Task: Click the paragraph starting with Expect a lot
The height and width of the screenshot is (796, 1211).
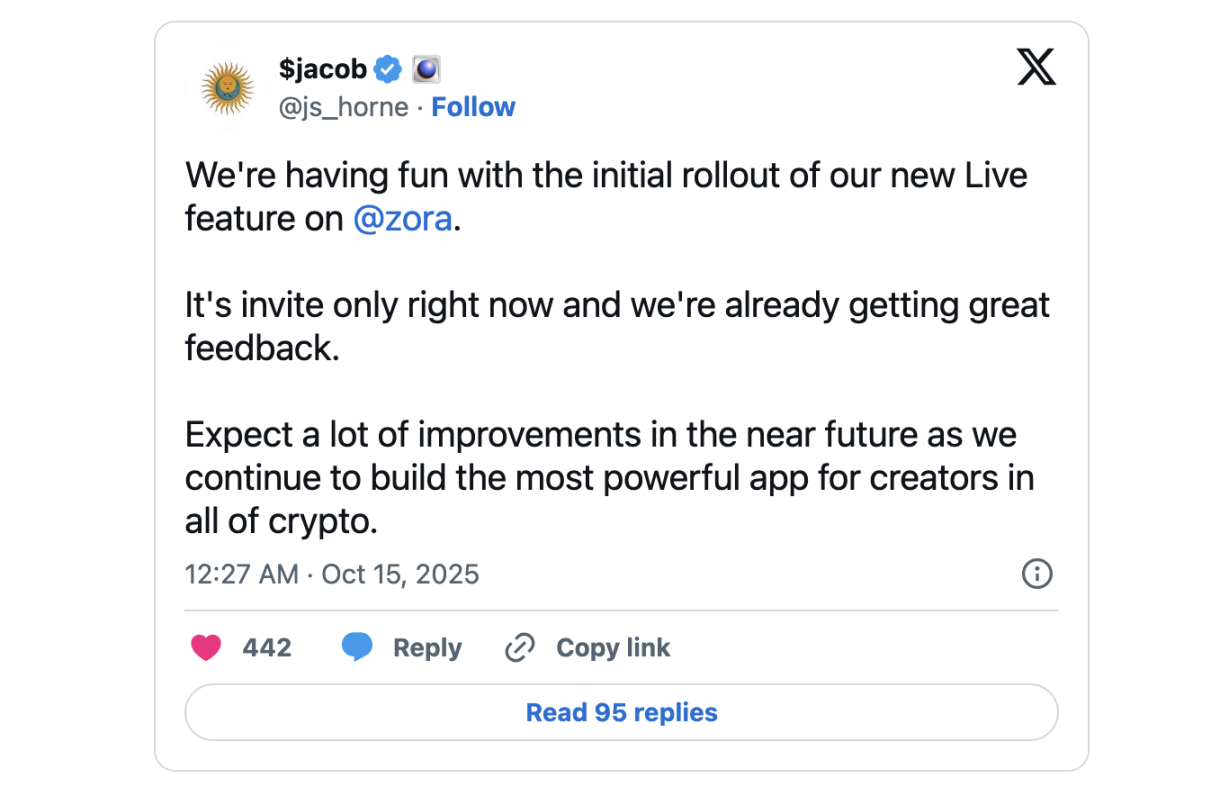Action: [609, 478]
